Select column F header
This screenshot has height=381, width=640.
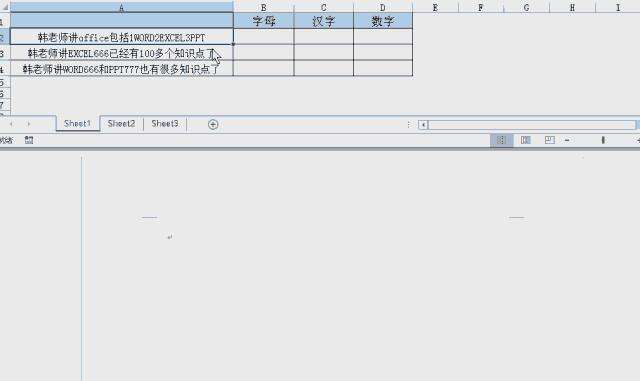(x=481, y=7)
